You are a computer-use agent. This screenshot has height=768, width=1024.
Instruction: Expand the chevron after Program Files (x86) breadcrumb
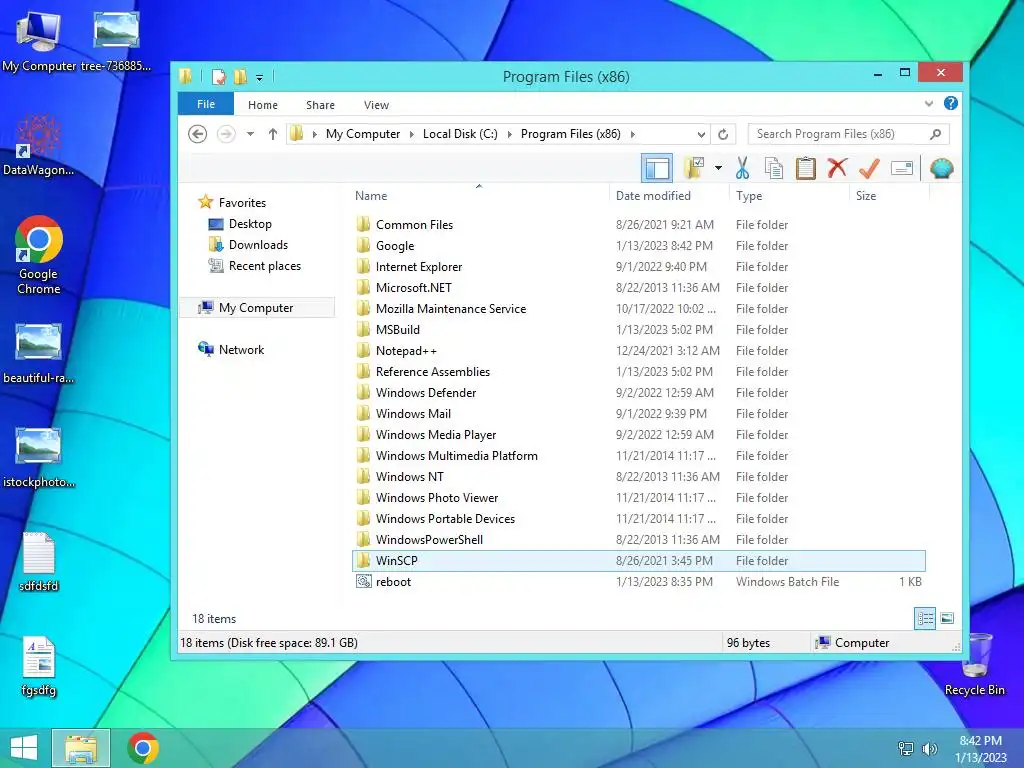coord(633,134)
